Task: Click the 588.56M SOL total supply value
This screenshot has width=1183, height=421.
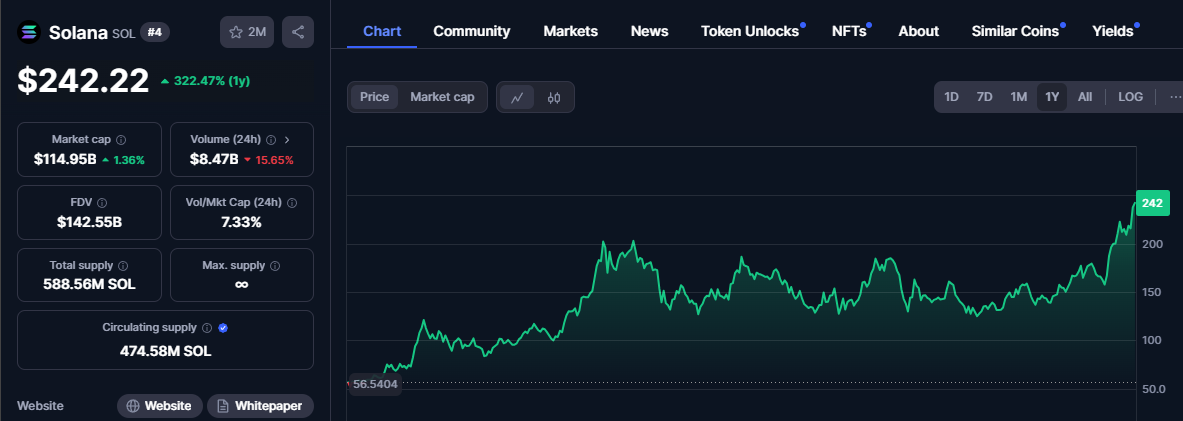Action: (x=89, y=284)
